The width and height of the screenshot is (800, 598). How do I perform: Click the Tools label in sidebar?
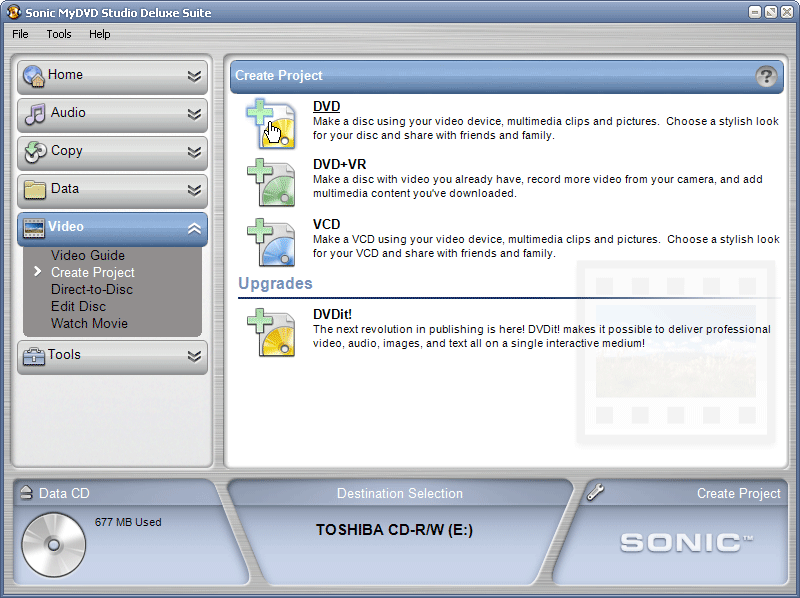[x=64, y=355]
